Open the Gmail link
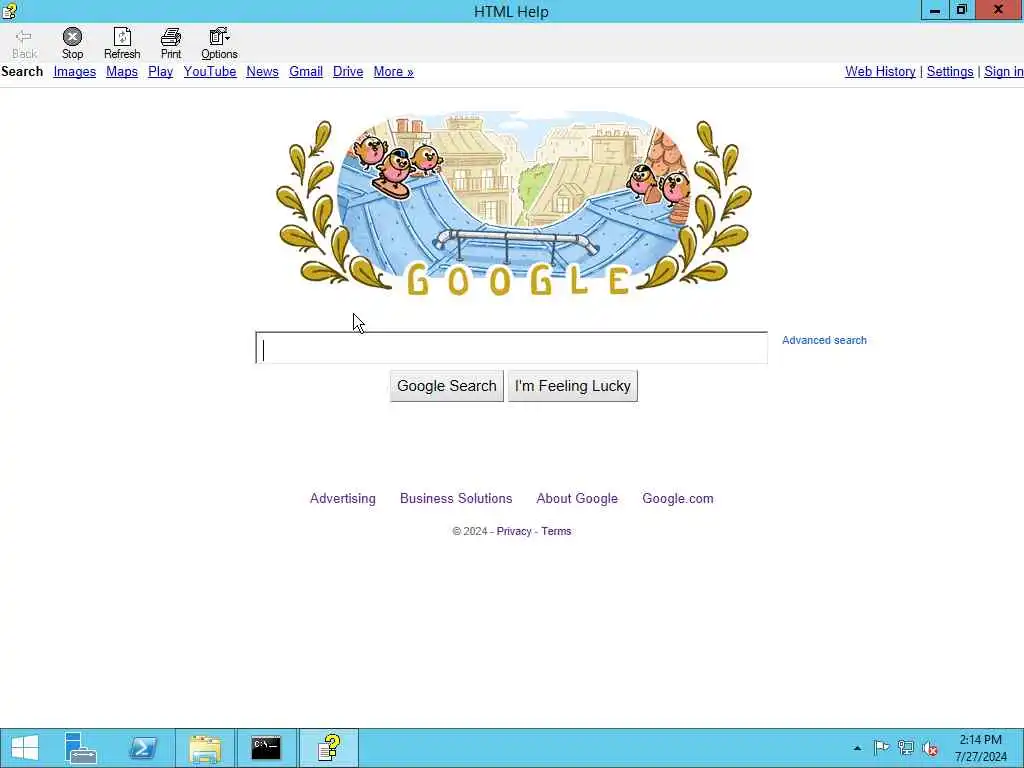Screen dimensions: 1024x768 click(x=306, y=72)
